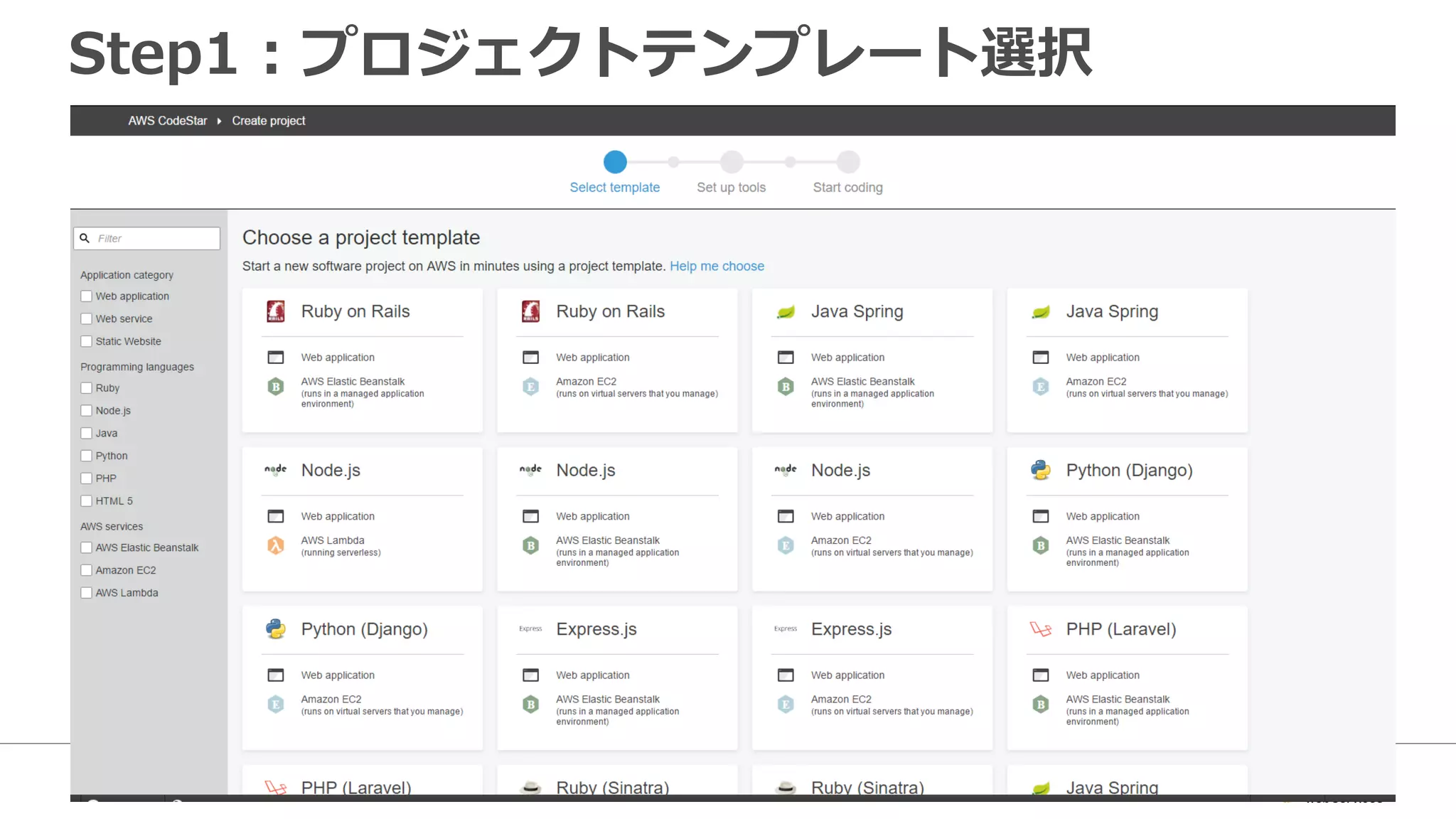Check the Static Website category checkbox

point(86,341)
